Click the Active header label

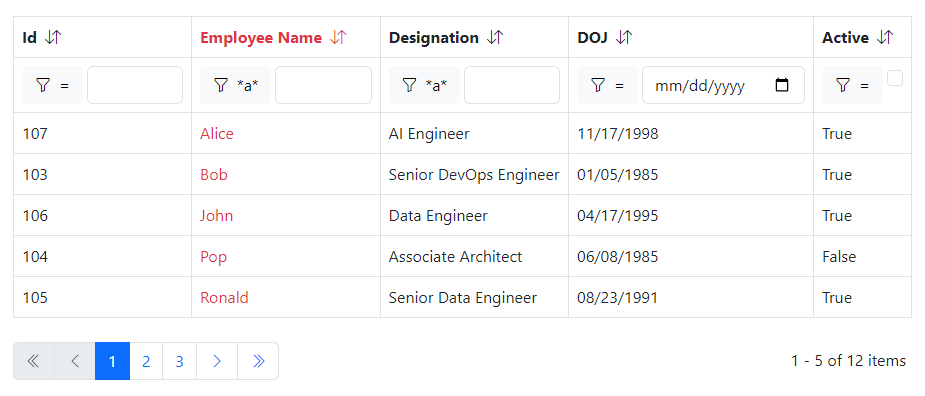click(x=845, y=38)
